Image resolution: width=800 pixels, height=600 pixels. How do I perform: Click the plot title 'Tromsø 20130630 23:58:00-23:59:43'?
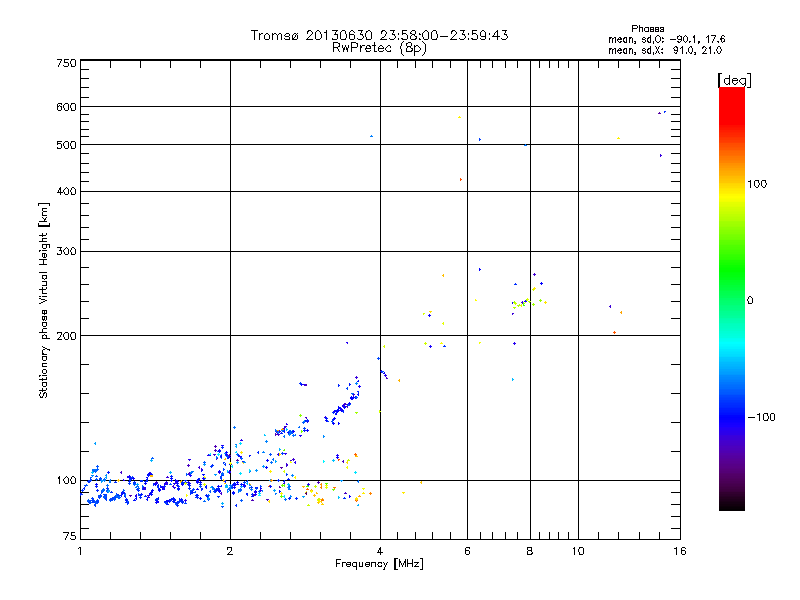tap(379, 35)
